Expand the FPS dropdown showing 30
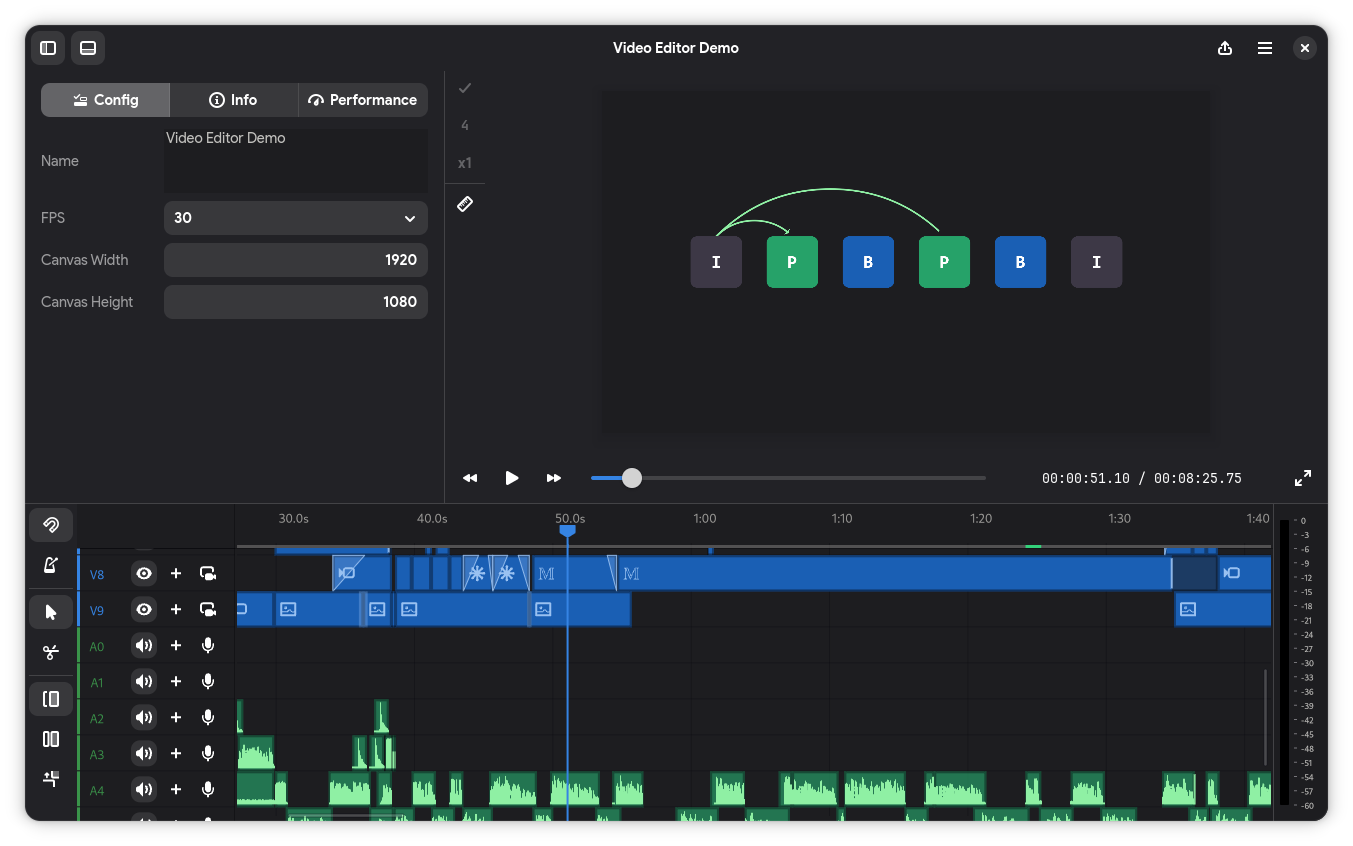1353x846 pixels. point(296,218)
